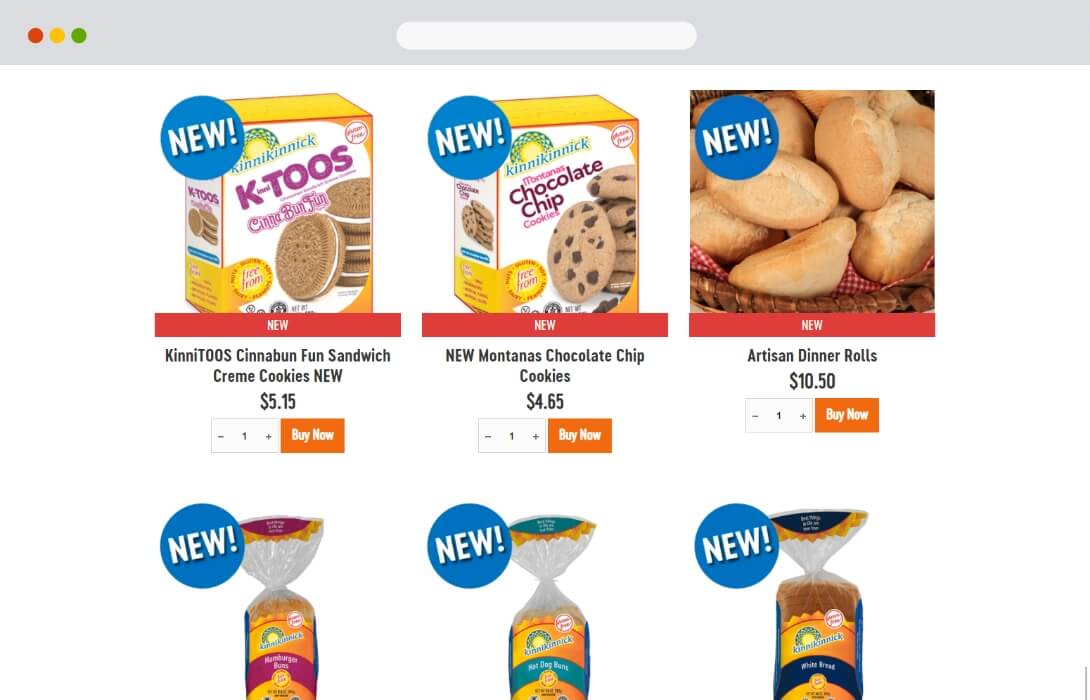1090x700 pixels.
Task: View the K-TOOS cookie box product image
Action: [278, 202]
